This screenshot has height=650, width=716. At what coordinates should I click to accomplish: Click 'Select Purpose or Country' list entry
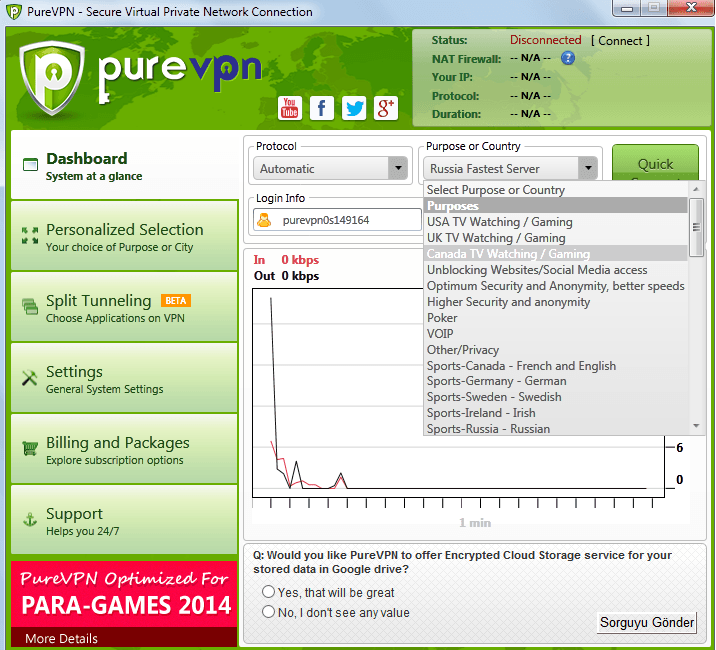point(556,190)
